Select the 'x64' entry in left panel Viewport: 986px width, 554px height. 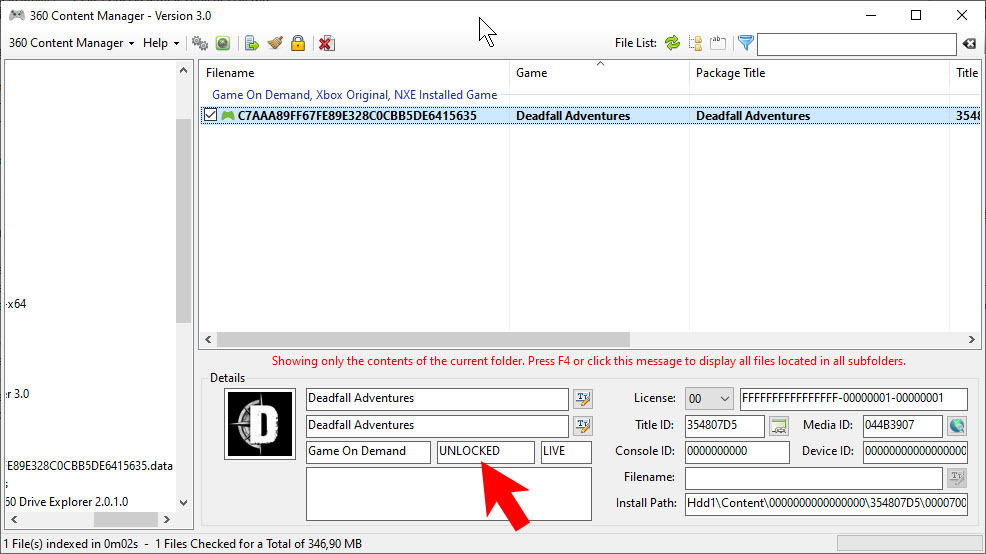pyautogui.click(x=16, y=304)
